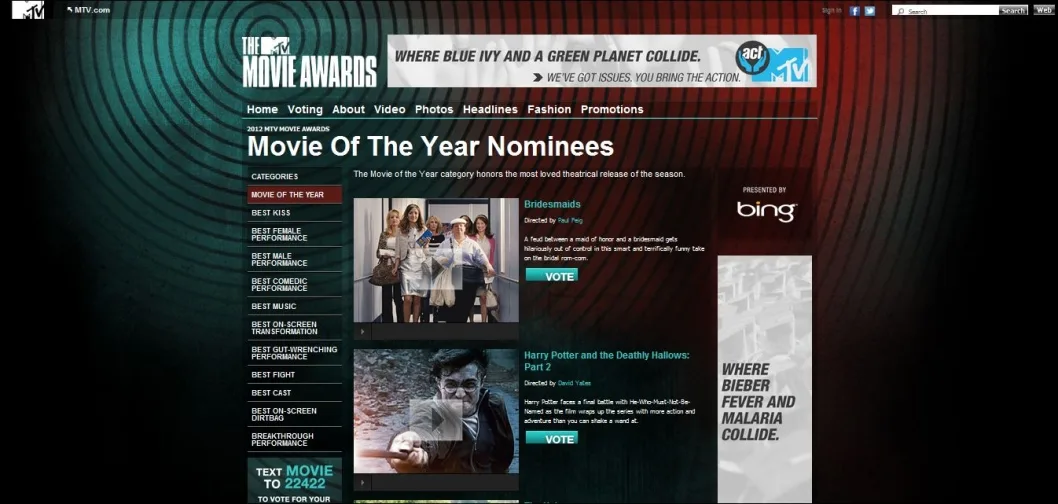Open the Home menu item
The image size is (1058, 504).
[x=262, y=109]
